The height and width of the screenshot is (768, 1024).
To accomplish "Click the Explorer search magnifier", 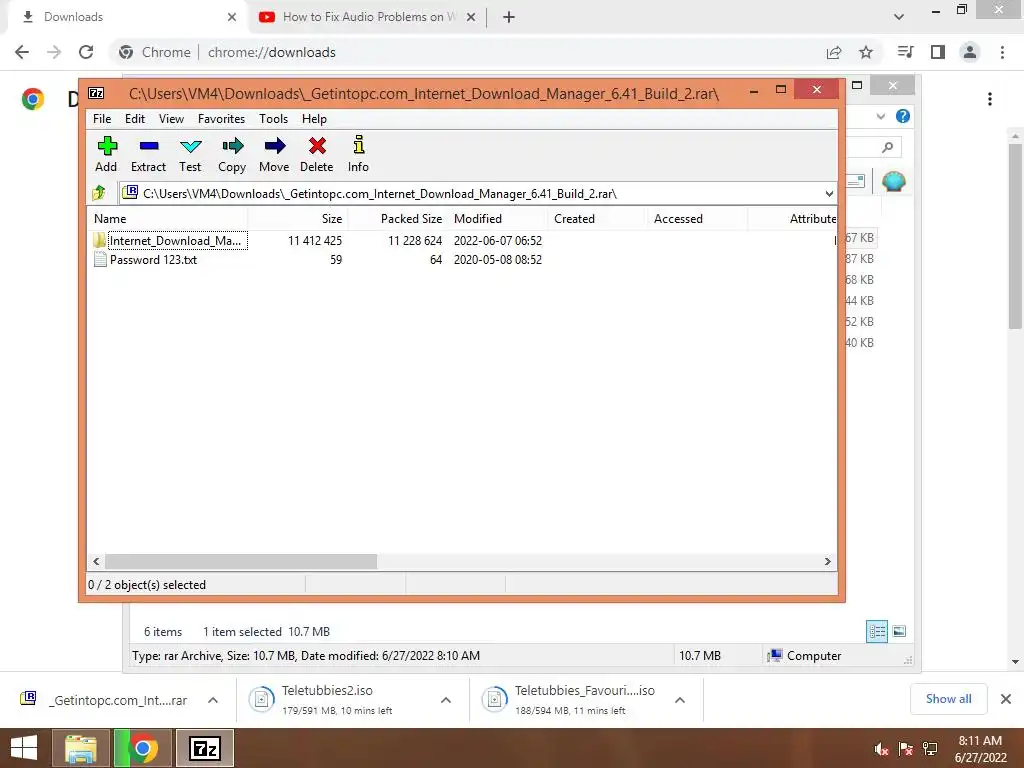I will click(887, 147).
